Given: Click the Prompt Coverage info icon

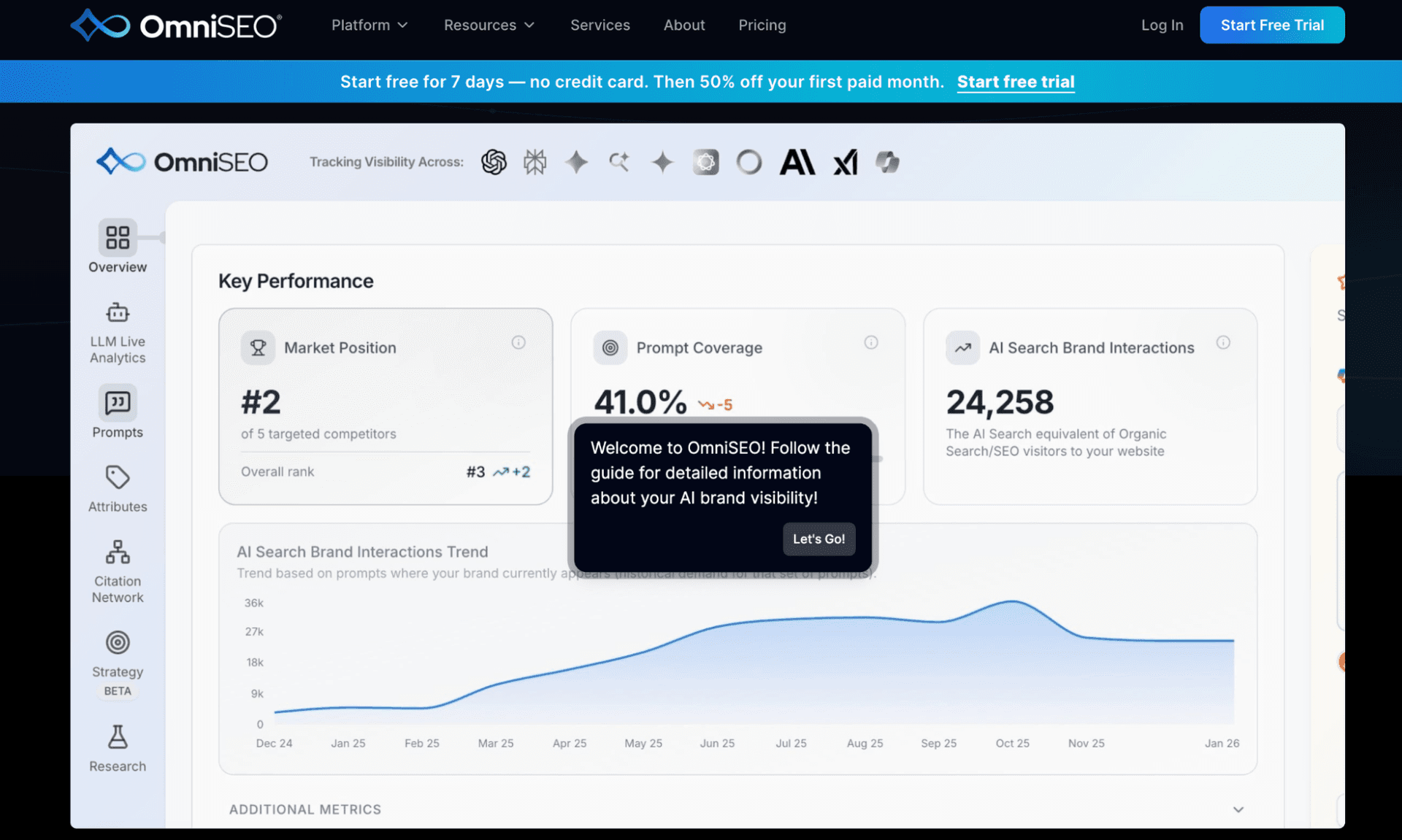Looking at the screenshot, I should point(871,342).
